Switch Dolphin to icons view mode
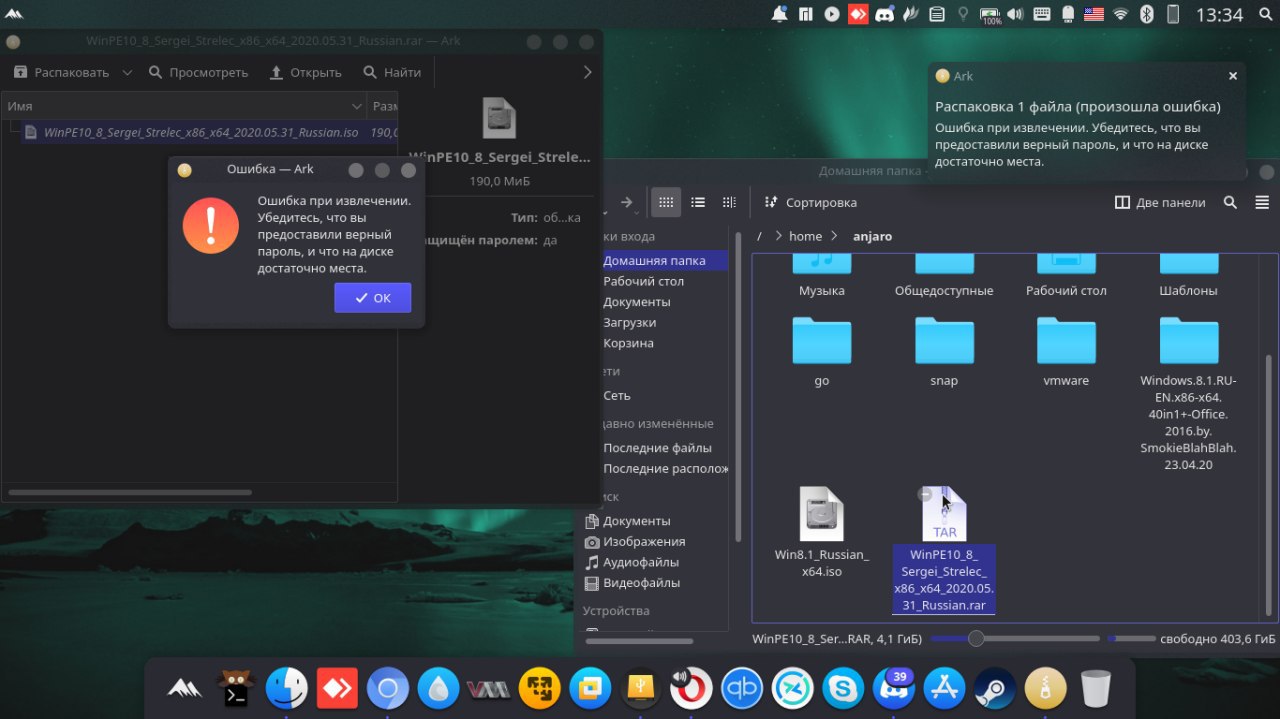The height and width of the screenshot is (719, 1280). point(666,202)
